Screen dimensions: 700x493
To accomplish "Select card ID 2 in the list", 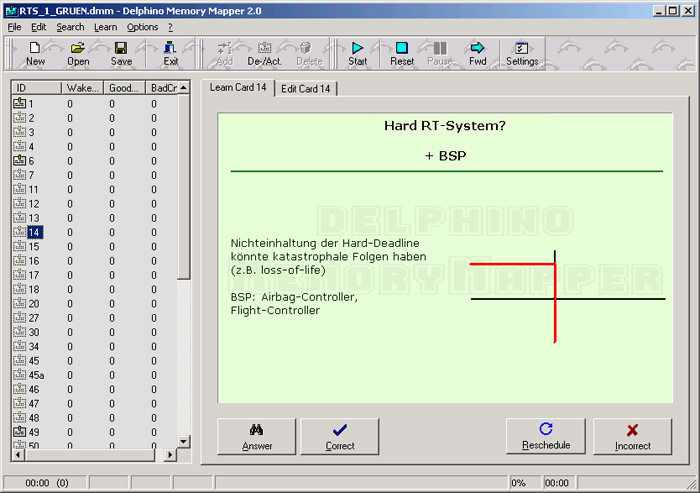I will [x=31, y=118].
